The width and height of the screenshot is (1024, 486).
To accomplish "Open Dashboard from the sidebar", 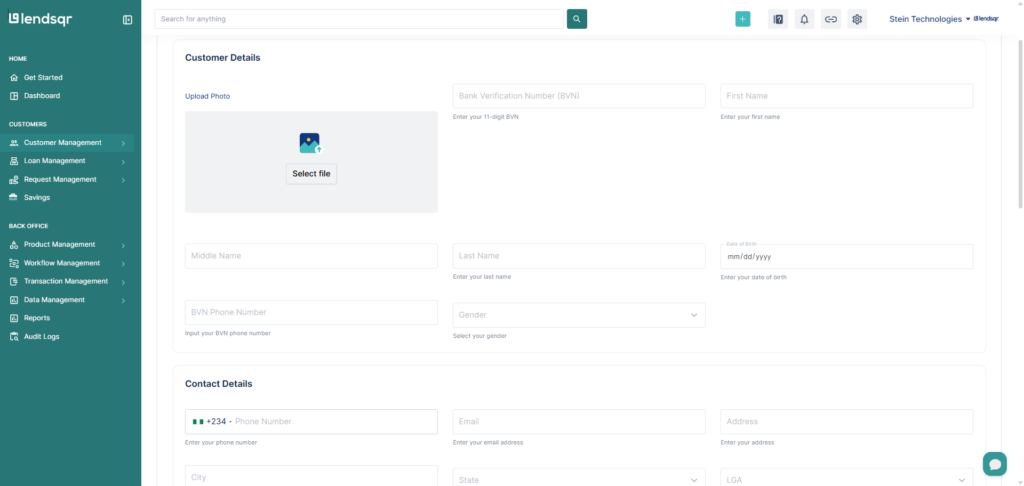I will click(x=42, y=96).
